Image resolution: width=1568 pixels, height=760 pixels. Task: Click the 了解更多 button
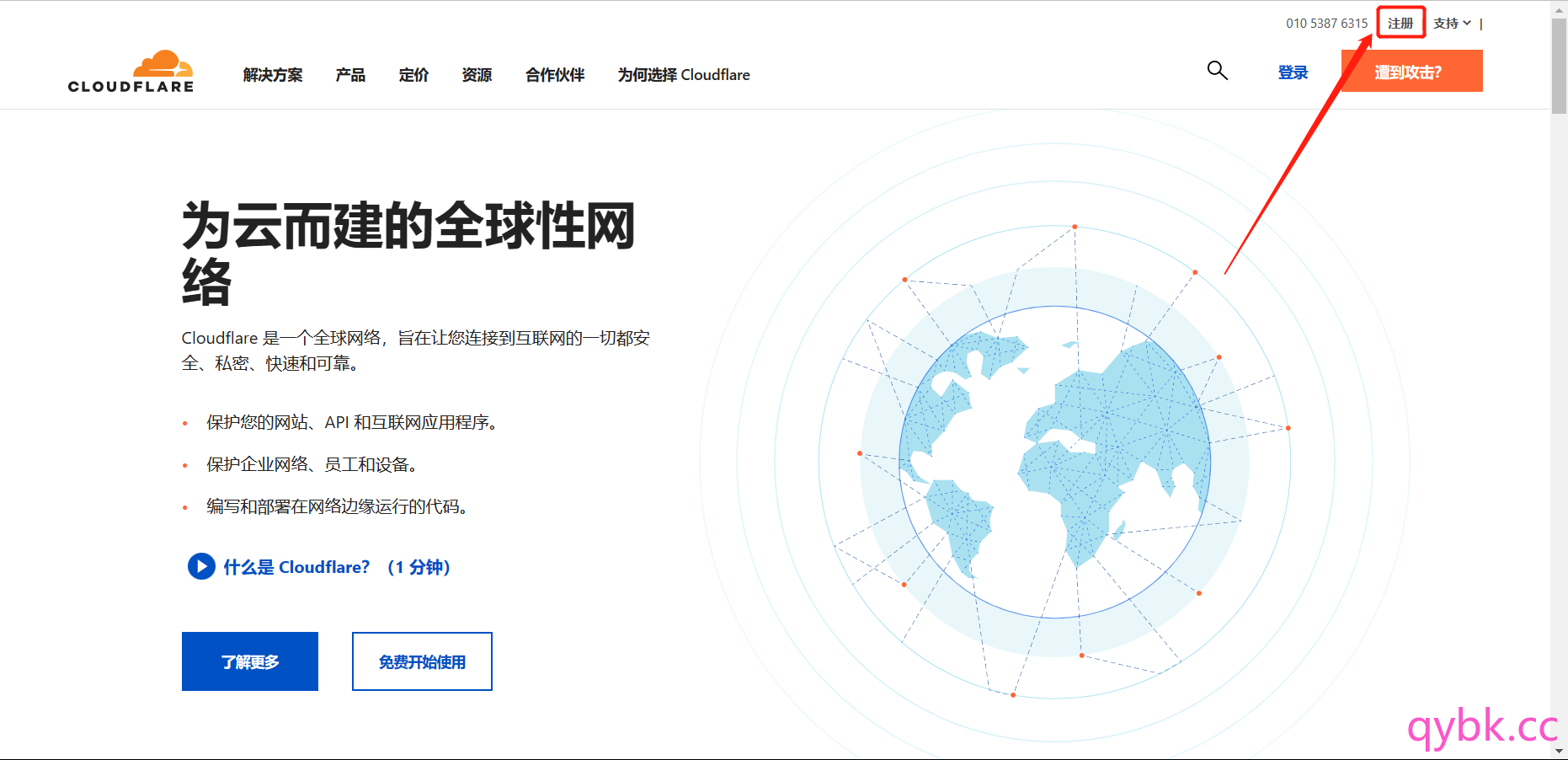[x=250, y=661]
